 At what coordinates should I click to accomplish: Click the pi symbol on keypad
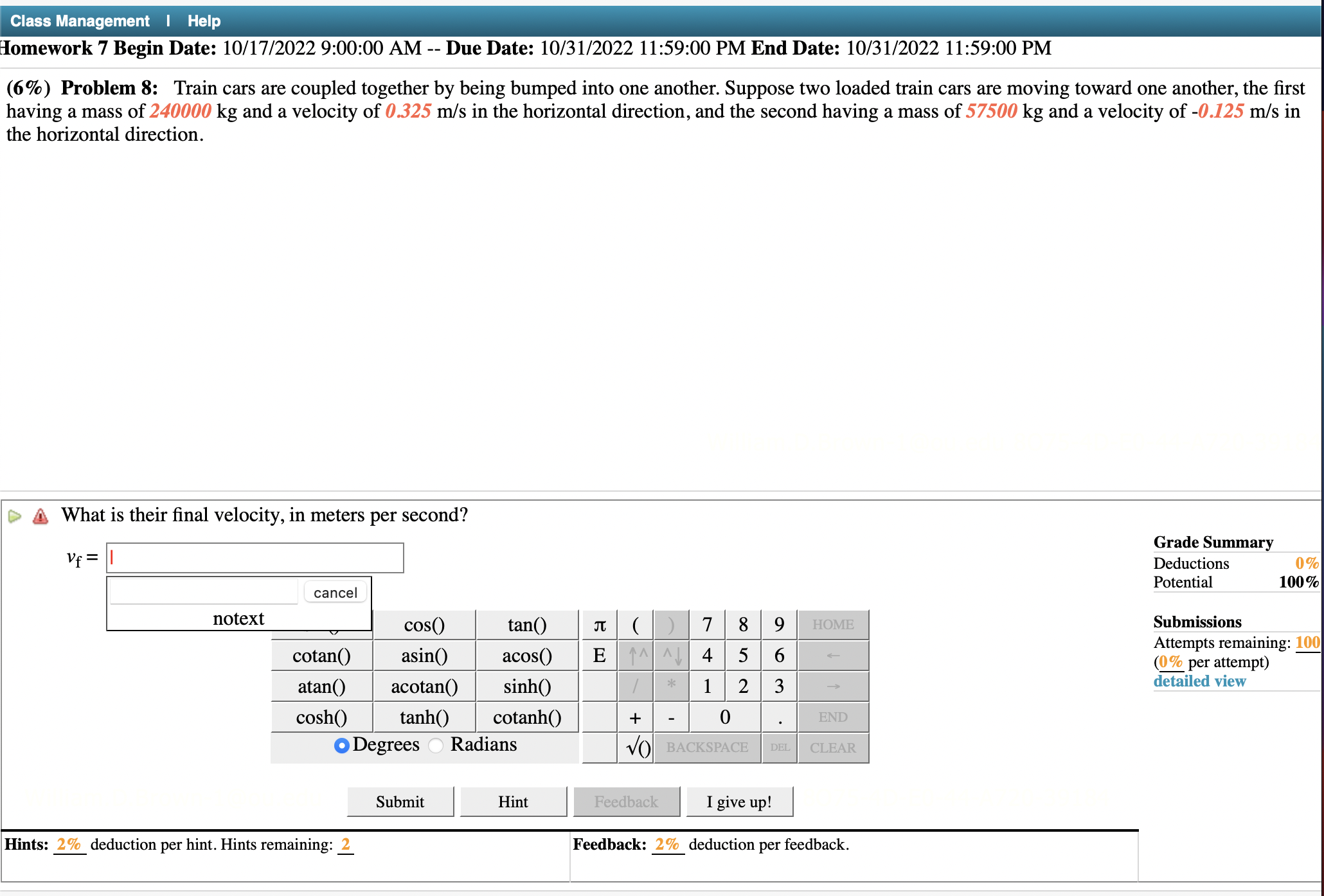(599, 624)
